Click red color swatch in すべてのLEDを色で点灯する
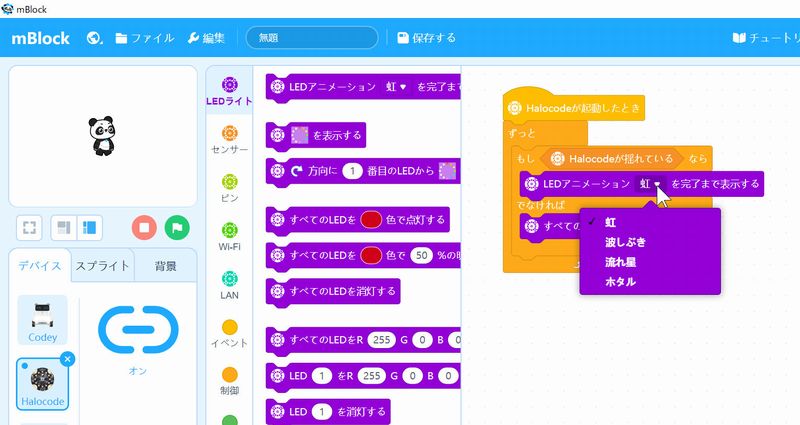The width and height of the screenshot is (800, 425). 370,218
